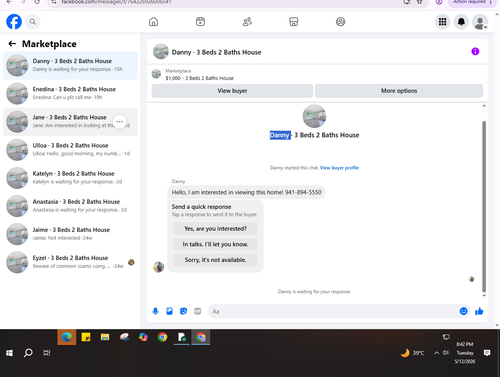Screen dimensions: 500x377
Task: Click the chat scrollbar thumb
Action: 484,207
